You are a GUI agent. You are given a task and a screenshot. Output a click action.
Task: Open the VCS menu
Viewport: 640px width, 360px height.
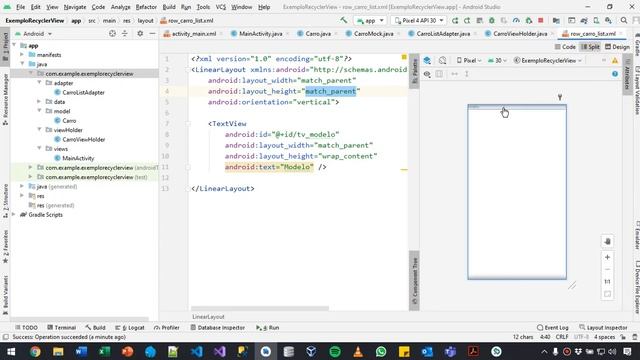(220, 7)
